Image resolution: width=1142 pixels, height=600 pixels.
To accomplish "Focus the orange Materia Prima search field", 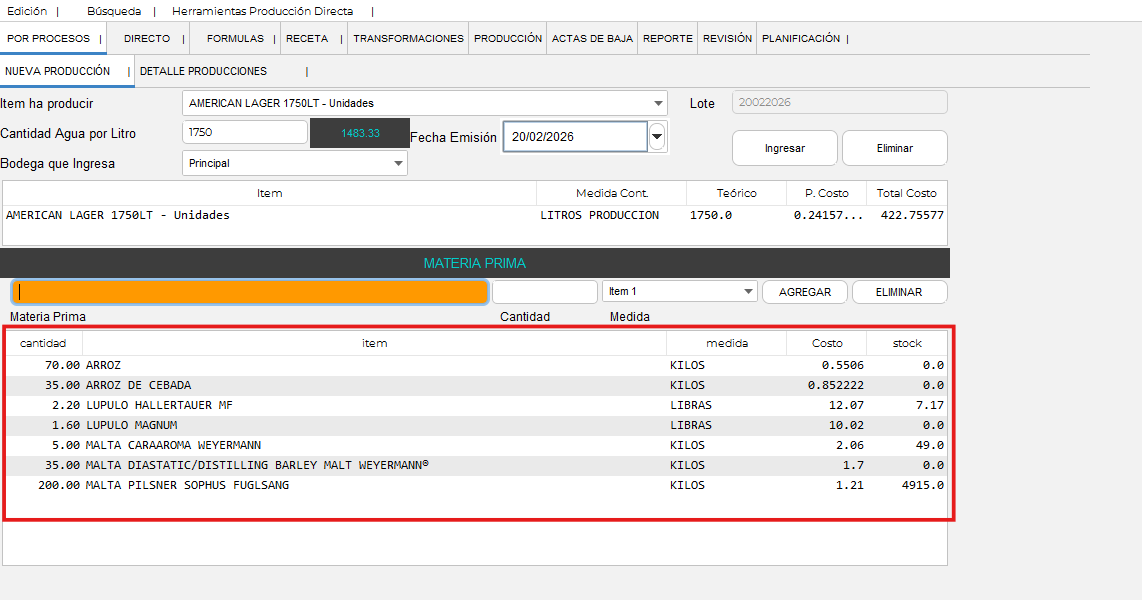I will coord(250,292).
